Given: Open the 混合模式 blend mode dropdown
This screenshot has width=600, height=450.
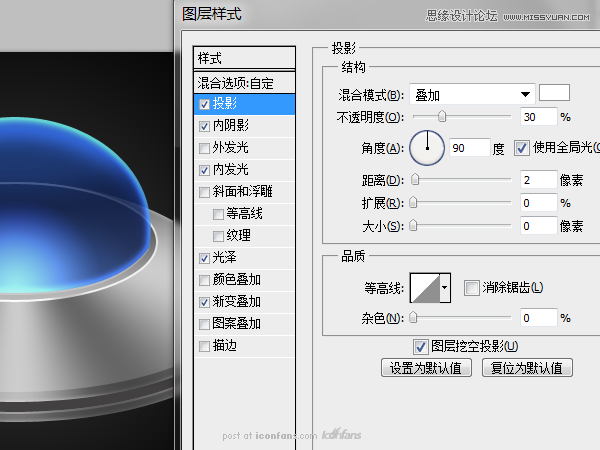Looking at the screenshot, I should [472, 94].
